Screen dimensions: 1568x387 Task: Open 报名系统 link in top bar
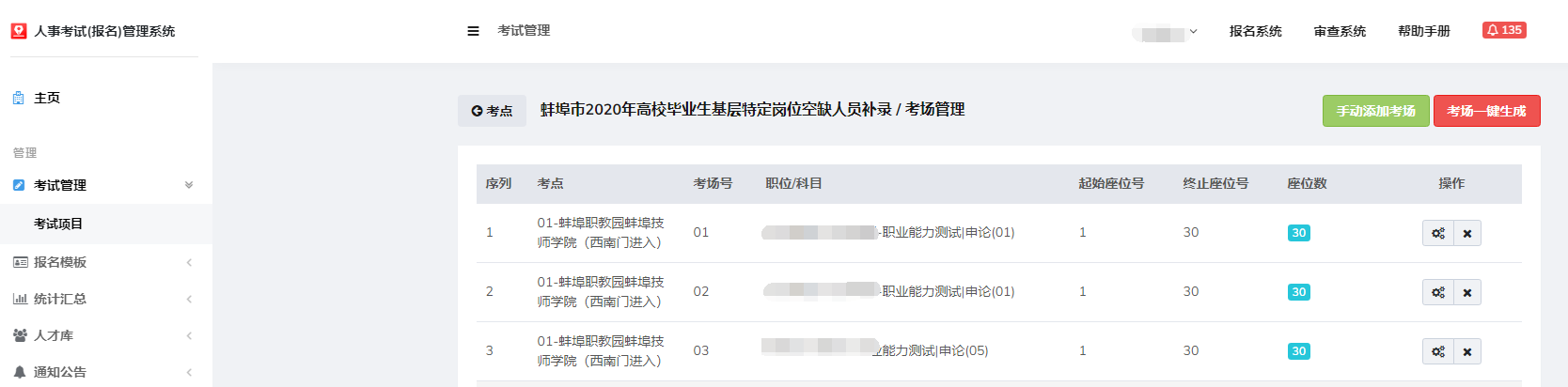1255,31
